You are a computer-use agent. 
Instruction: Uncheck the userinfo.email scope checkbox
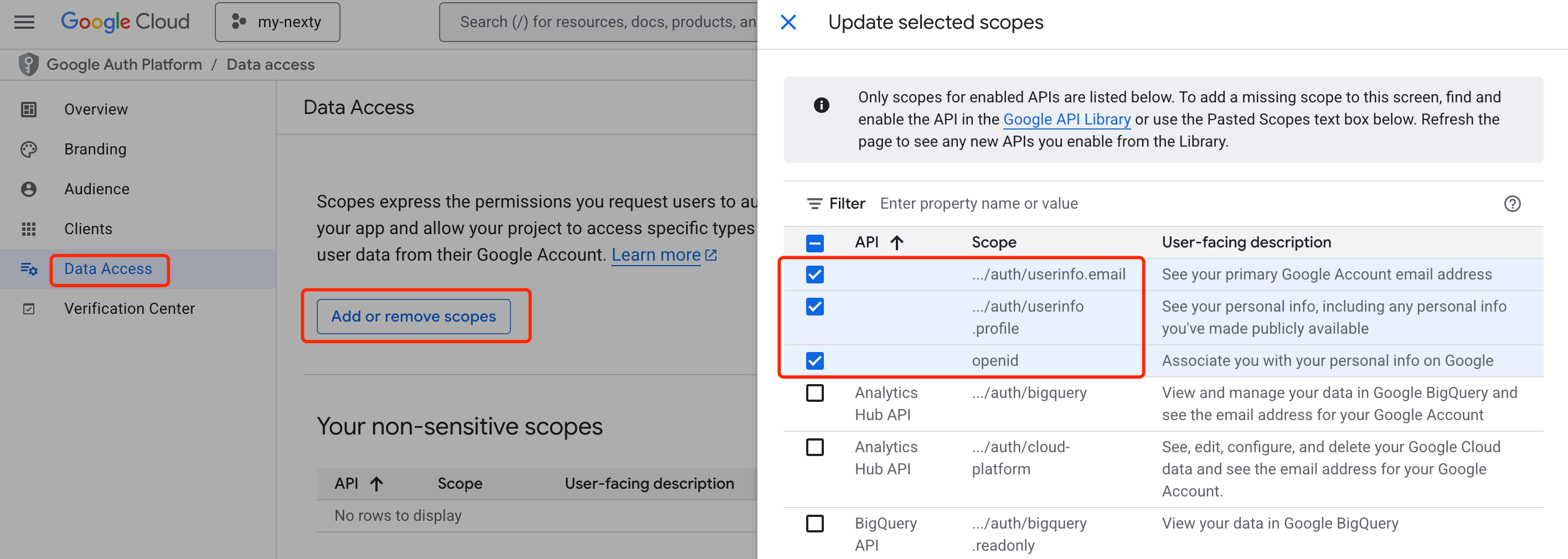pos(814,275)
